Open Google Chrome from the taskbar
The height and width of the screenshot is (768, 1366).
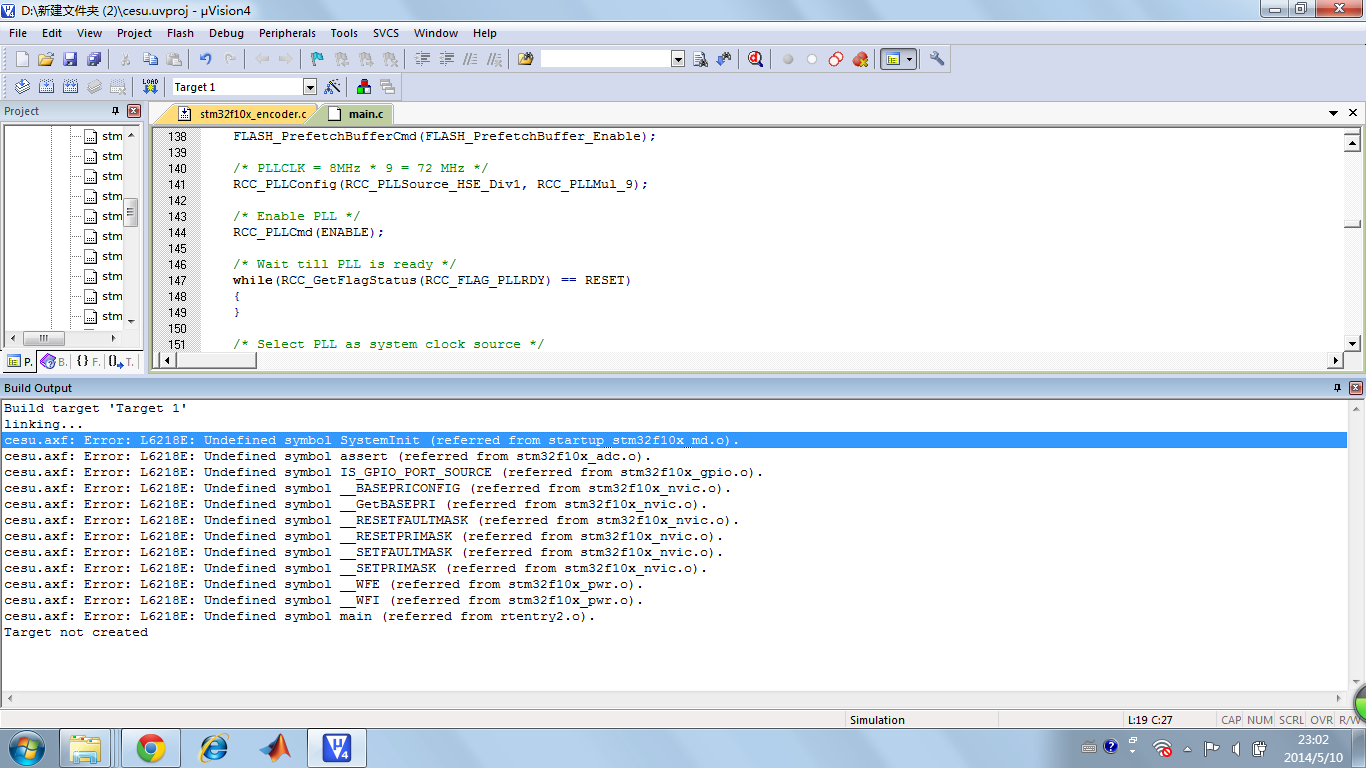coord(151,748)
